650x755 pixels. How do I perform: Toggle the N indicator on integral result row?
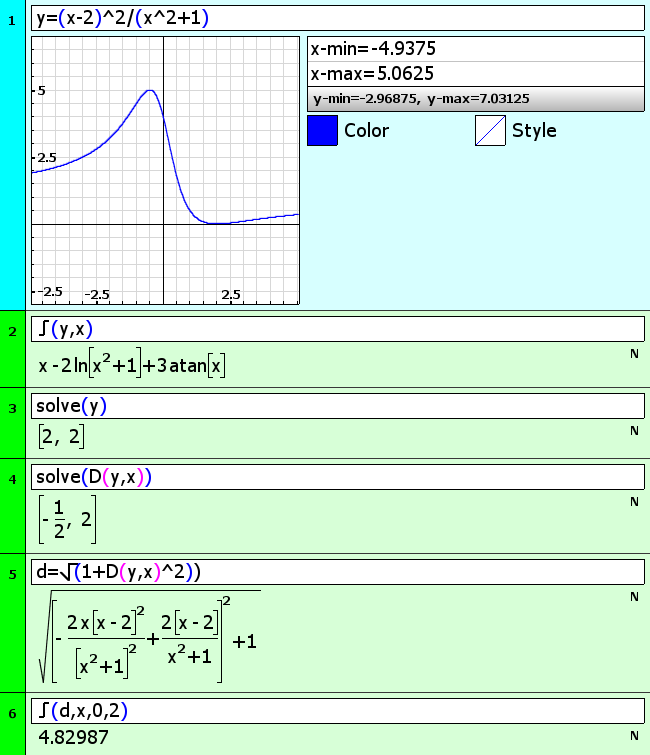(634, 354)
